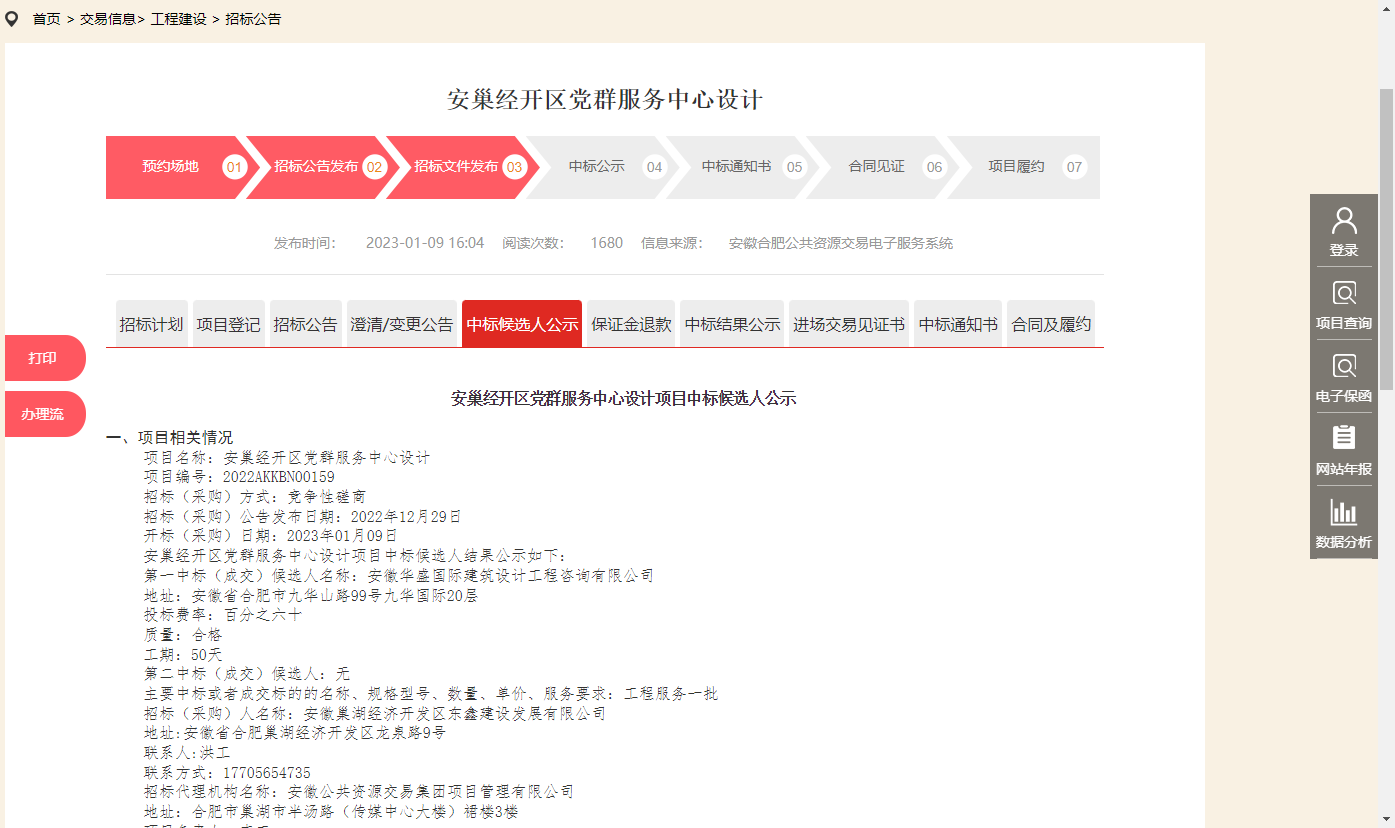Open the 澄清/变更公告 tab
The image size is (1395, 828).
[401, 324]
